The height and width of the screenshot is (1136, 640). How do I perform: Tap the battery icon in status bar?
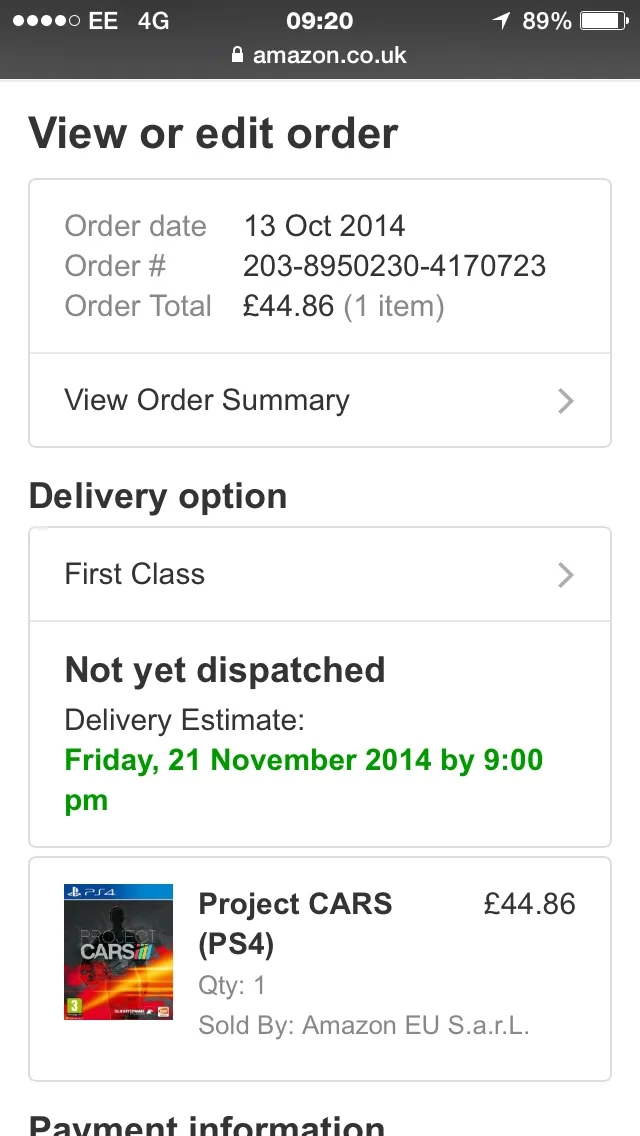604,20
